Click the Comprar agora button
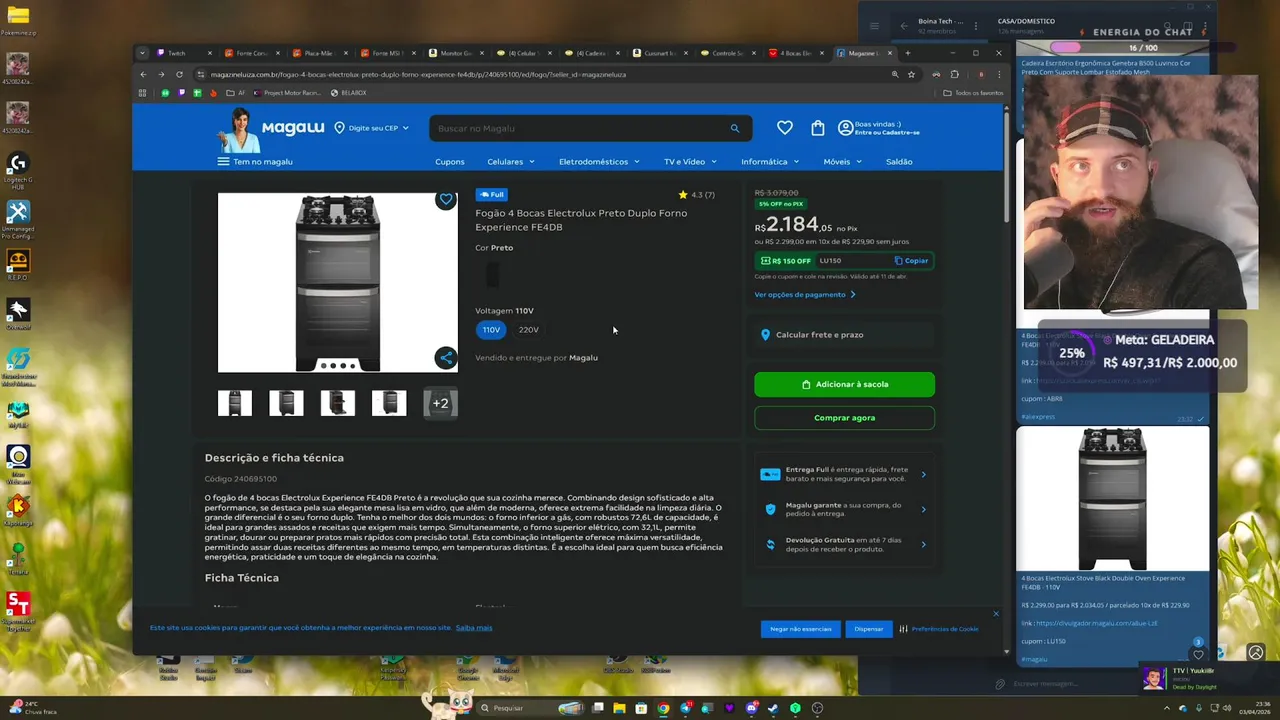 (x=844, y=418)
